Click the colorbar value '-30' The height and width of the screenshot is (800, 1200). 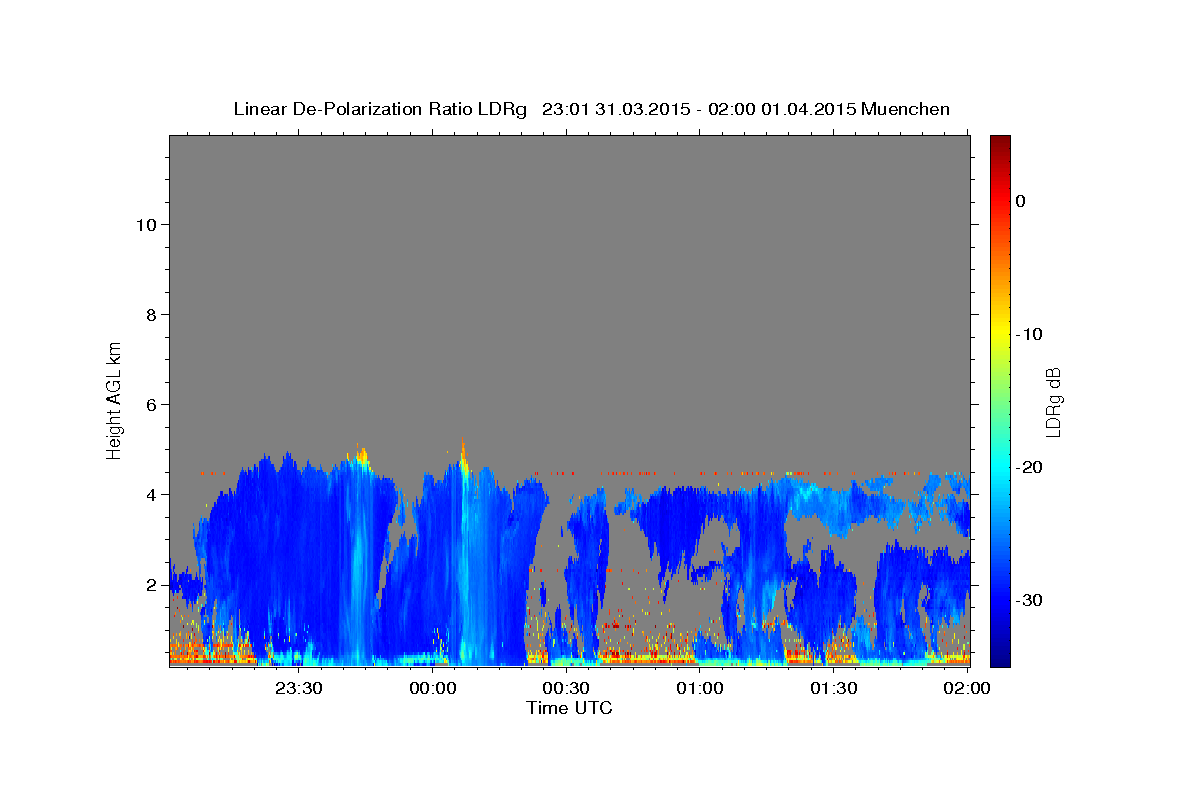click(1030, 600)
